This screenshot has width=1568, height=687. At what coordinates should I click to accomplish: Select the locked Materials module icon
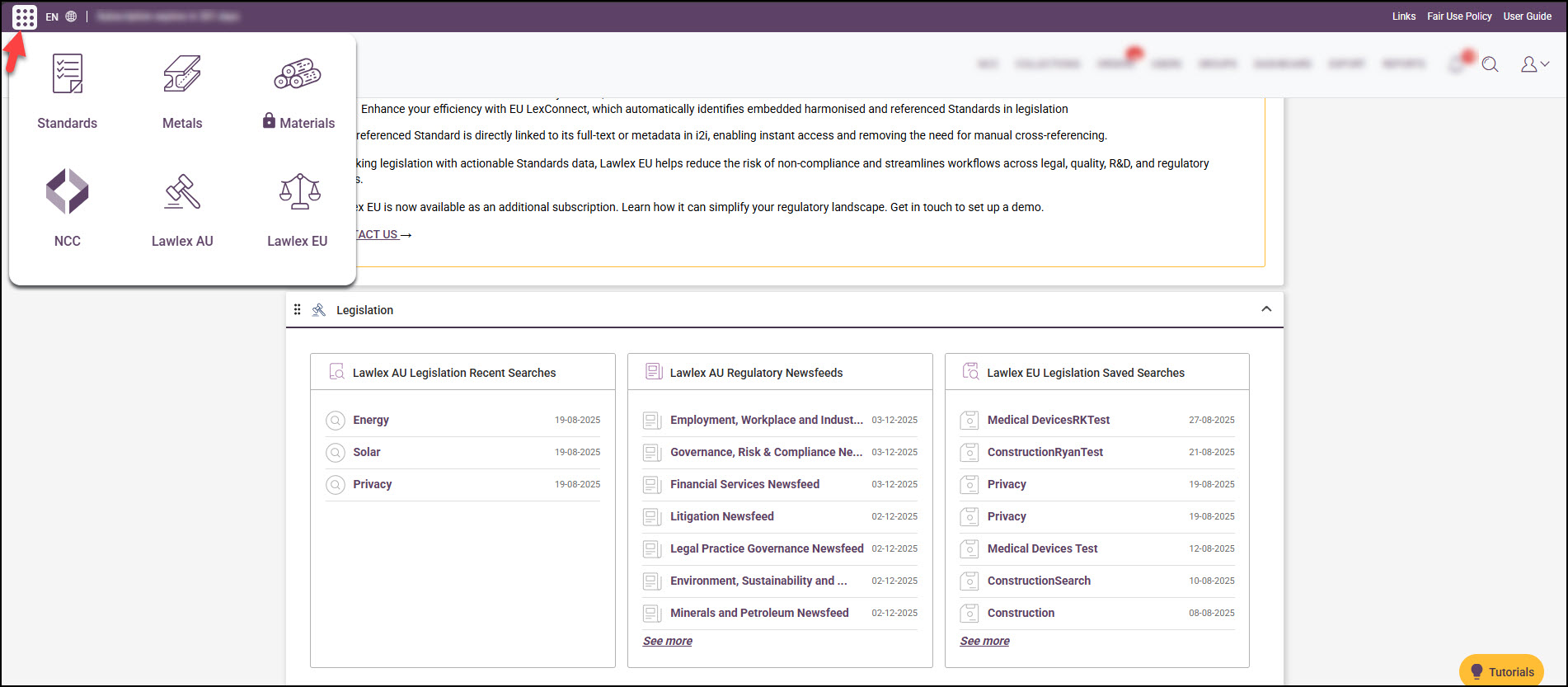coord(298,74)
